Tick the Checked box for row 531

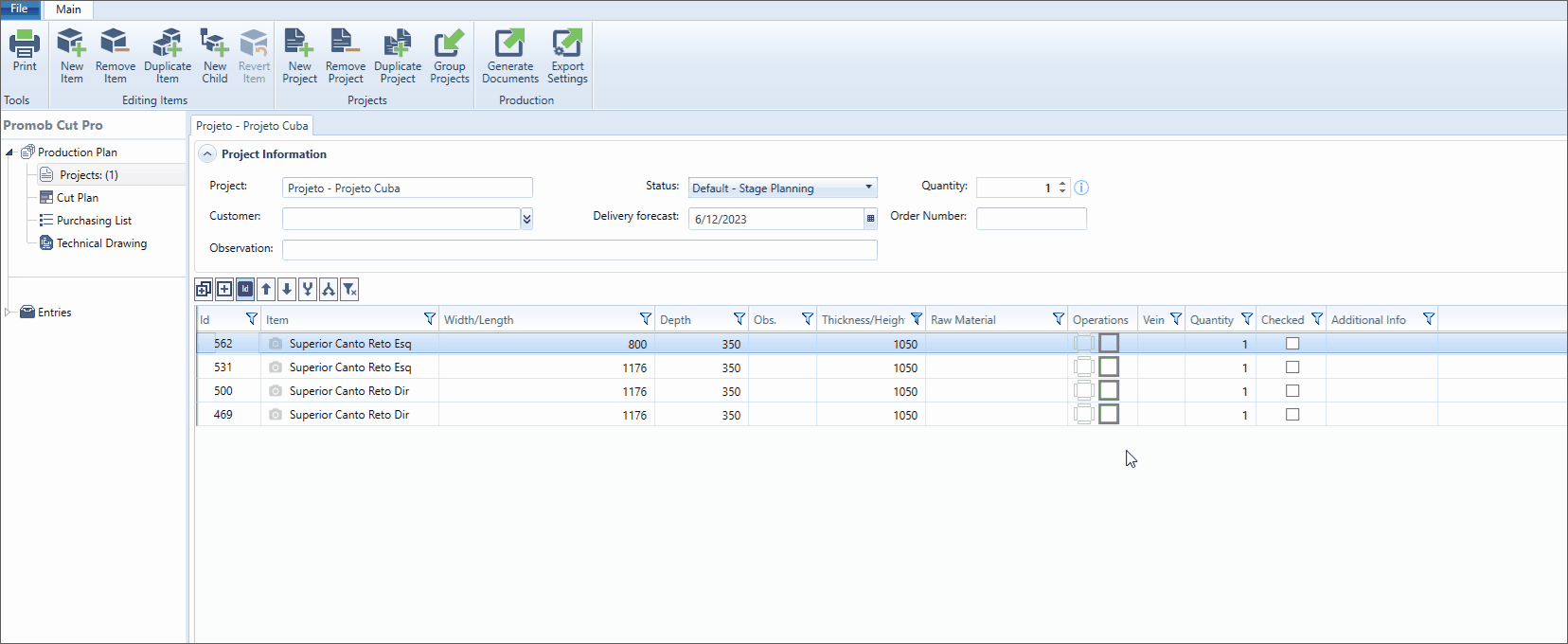click(x=1292, y=367)
